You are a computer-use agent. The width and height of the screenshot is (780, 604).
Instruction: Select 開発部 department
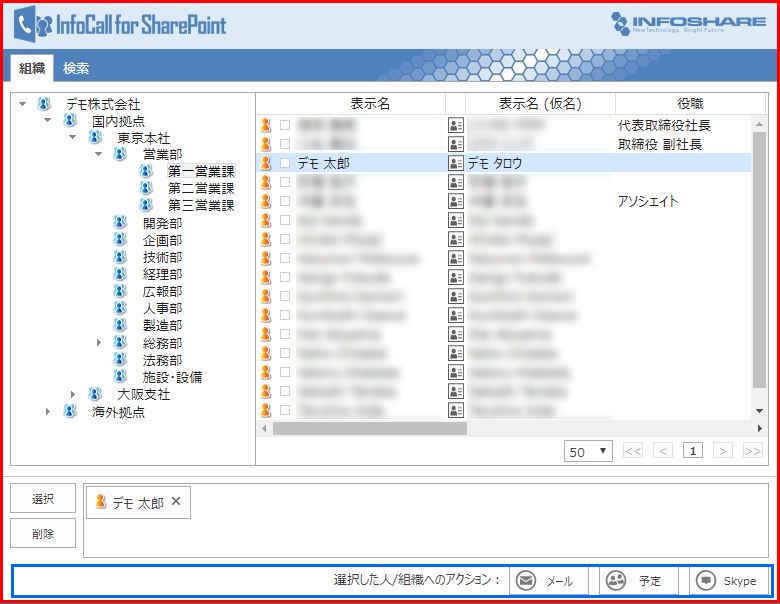pyautogui.click(x=162, y=223)
